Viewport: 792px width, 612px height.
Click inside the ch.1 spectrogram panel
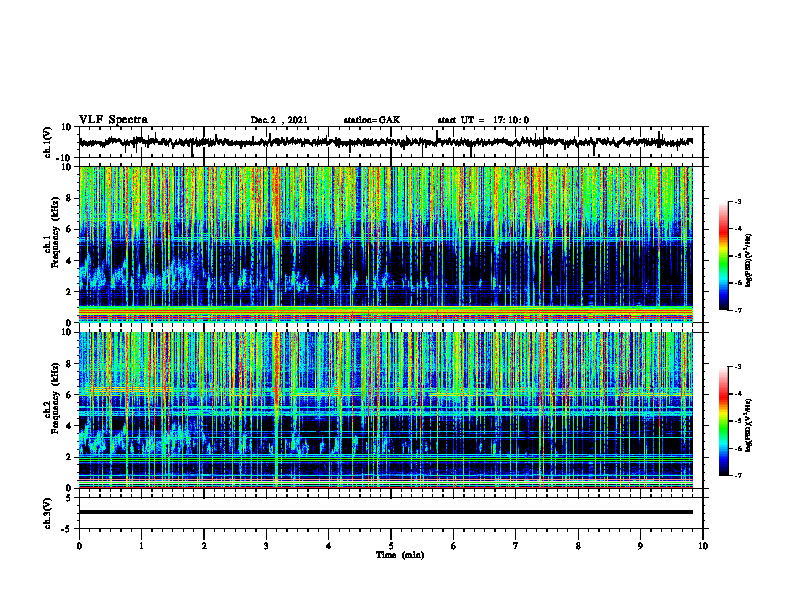click(391, 244)
